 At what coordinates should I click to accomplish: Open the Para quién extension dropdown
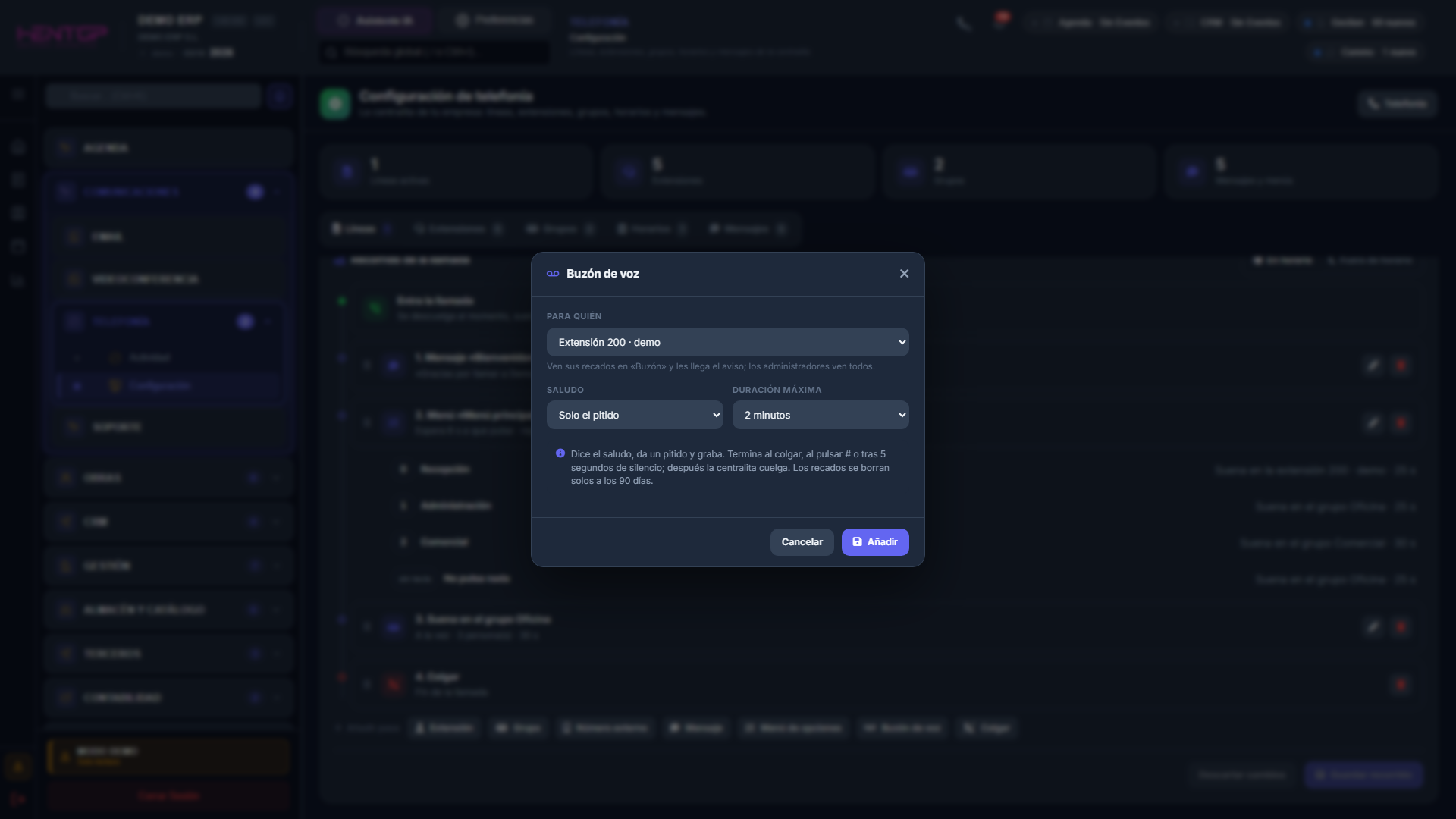click(x=727, y=342)
